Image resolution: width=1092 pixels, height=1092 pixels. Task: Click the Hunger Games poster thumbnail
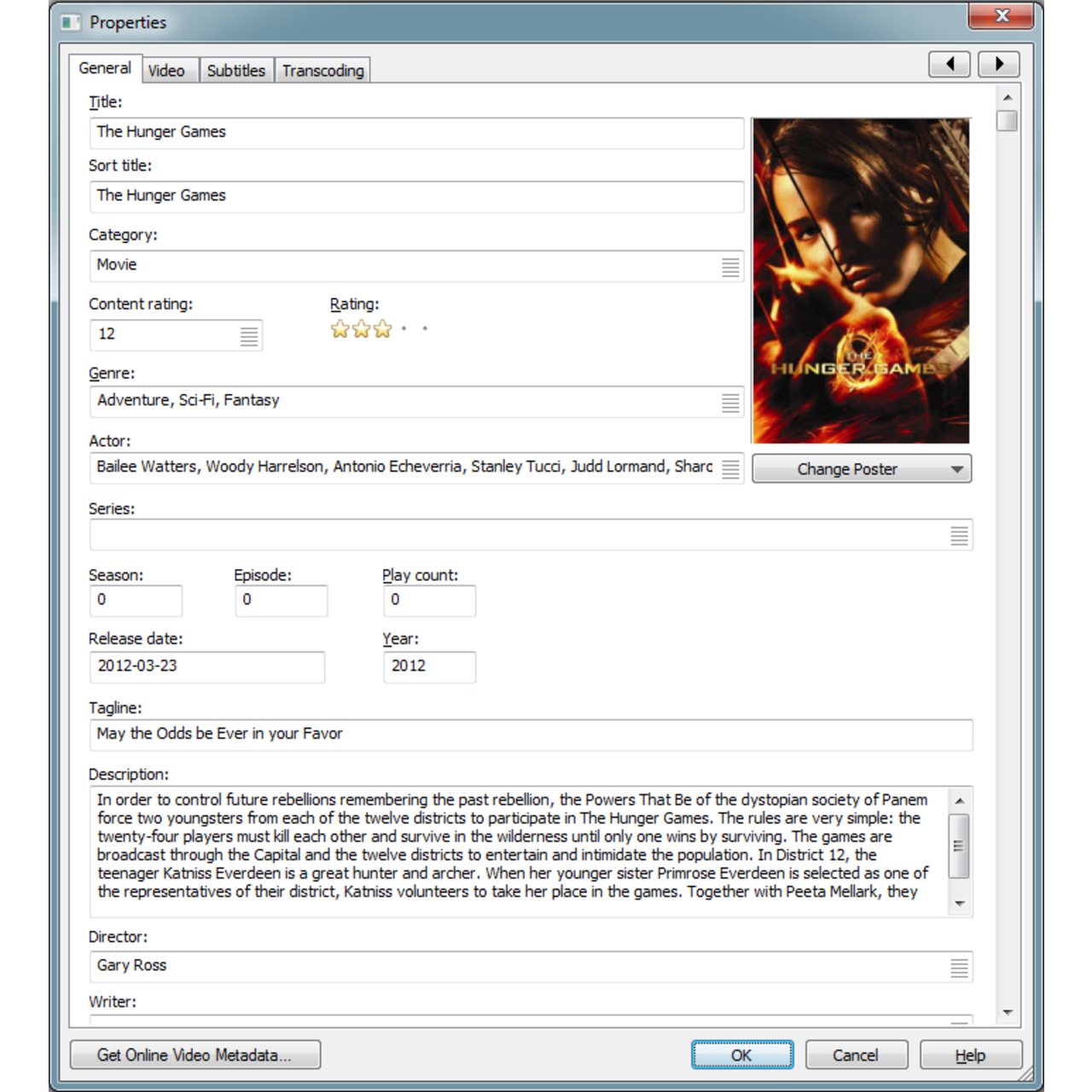coord(860,281)
